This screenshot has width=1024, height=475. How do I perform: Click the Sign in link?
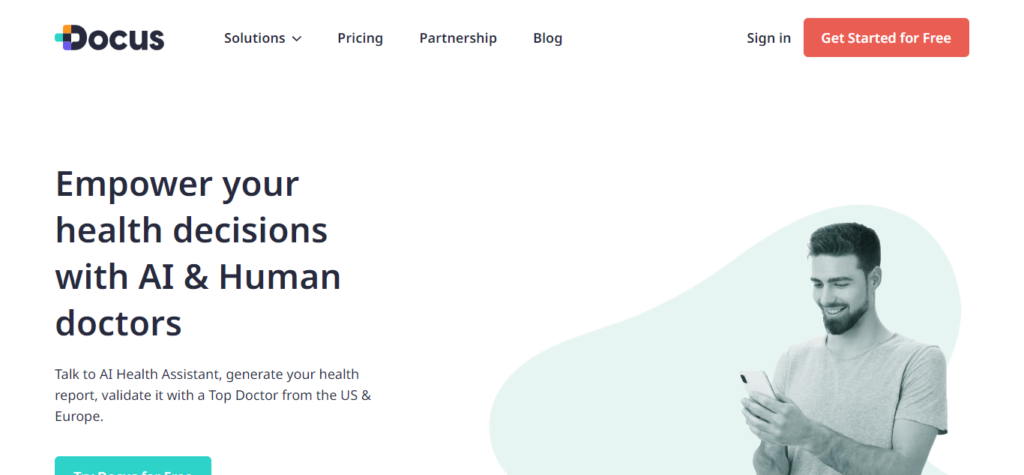point(768,38)
